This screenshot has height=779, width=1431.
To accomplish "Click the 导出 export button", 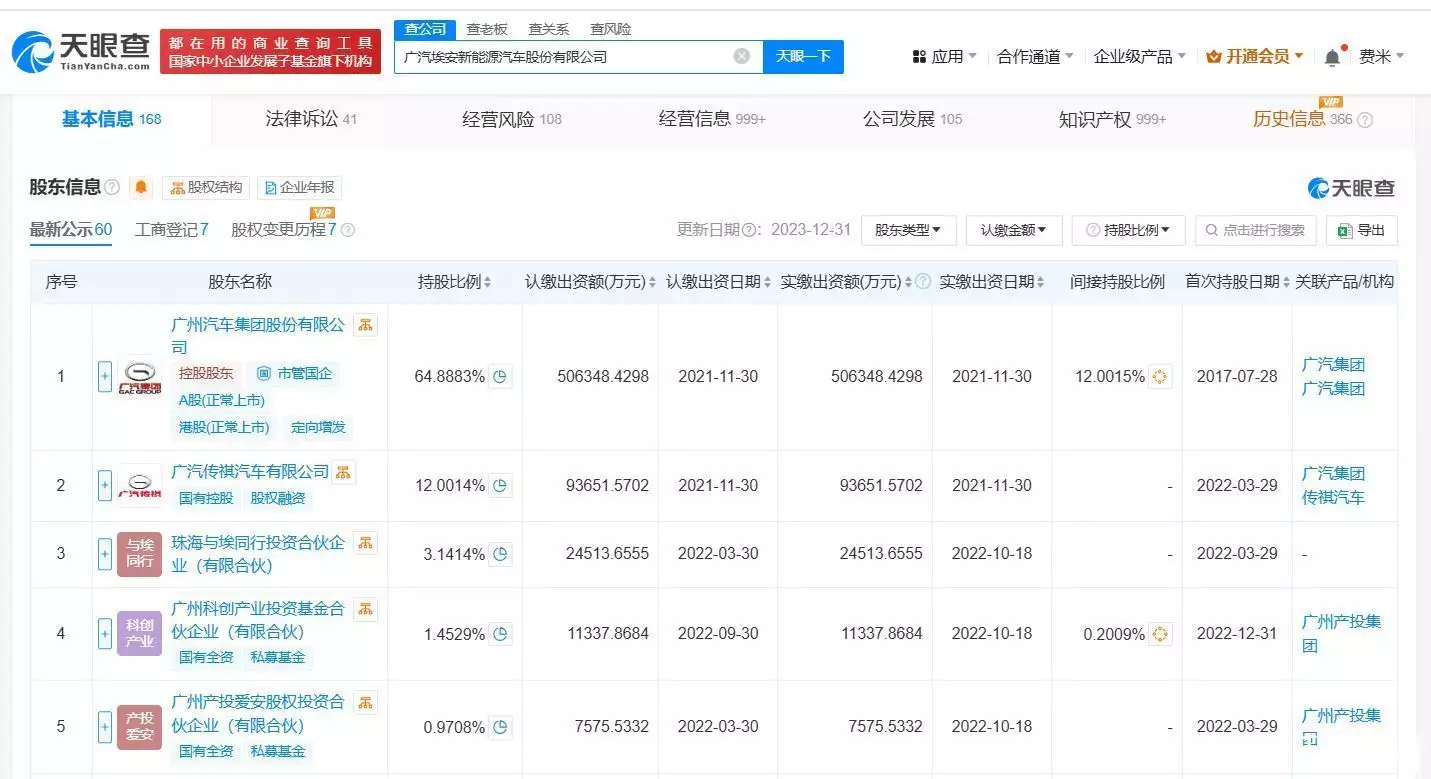I will 1361,230.
